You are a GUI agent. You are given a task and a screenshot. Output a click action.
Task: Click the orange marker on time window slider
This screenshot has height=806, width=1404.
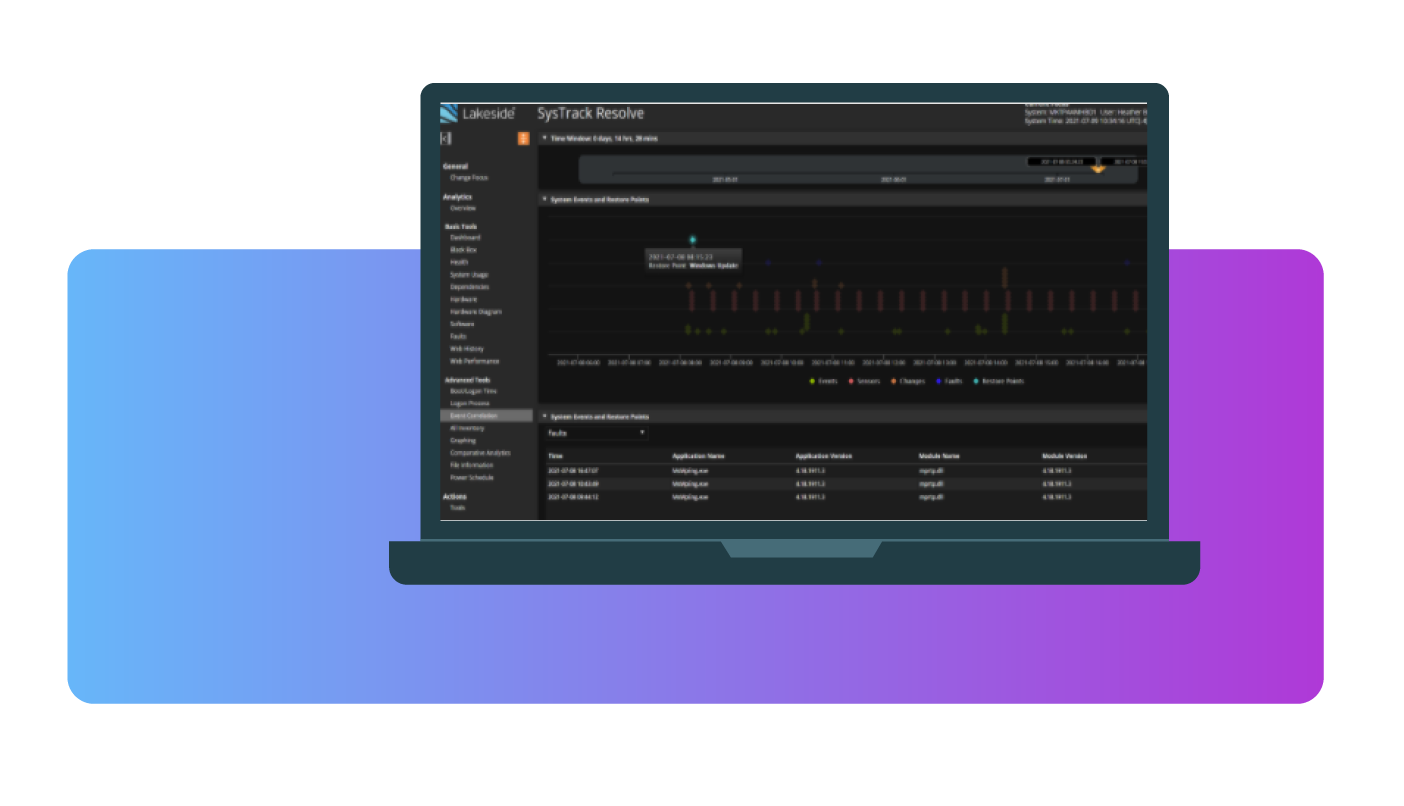point(1098,169)
